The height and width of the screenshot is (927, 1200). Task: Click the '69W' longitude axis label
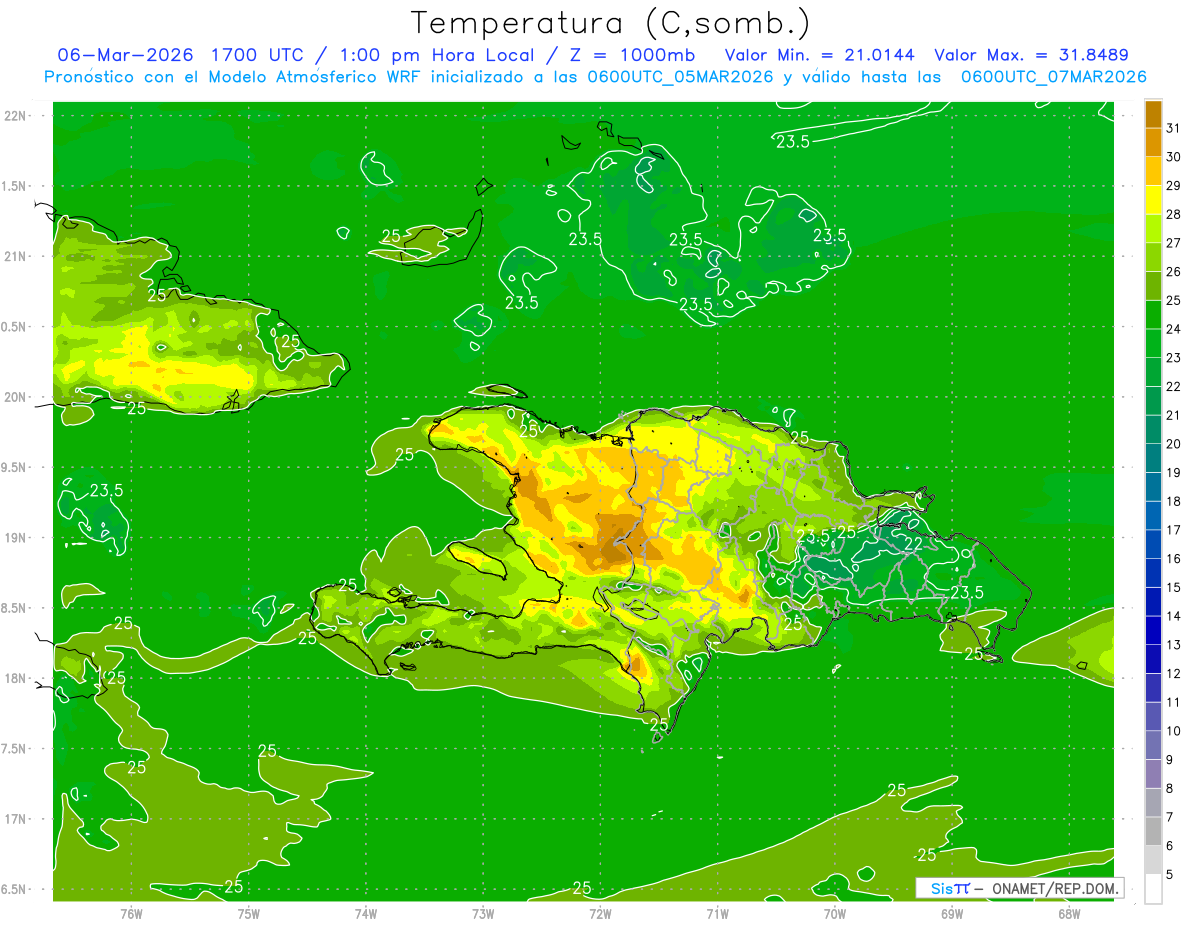tap(952, 914)
